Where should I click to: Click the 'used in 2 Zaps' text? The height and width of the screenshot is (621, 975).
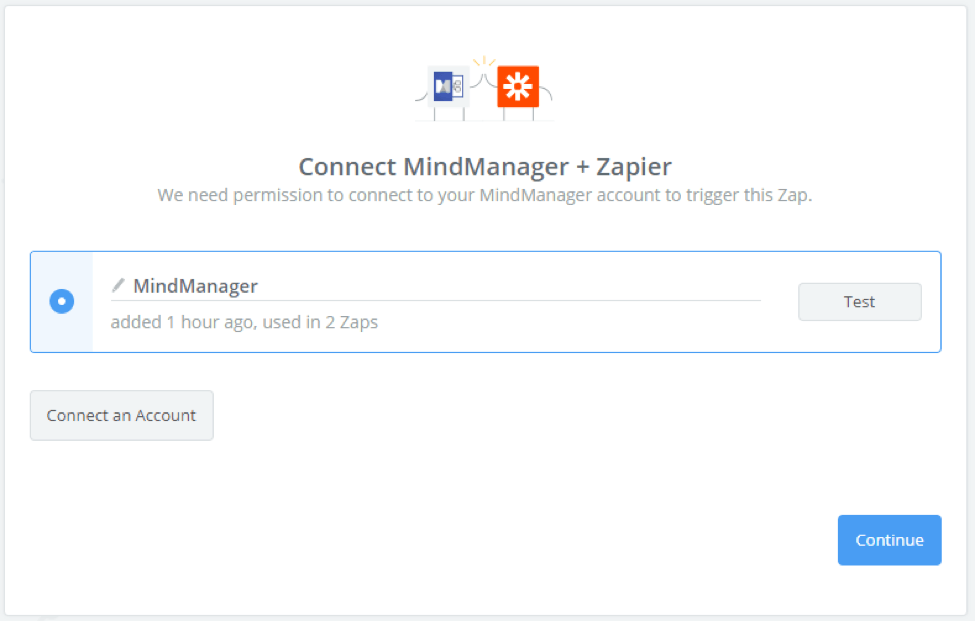[x=320, y=322]
